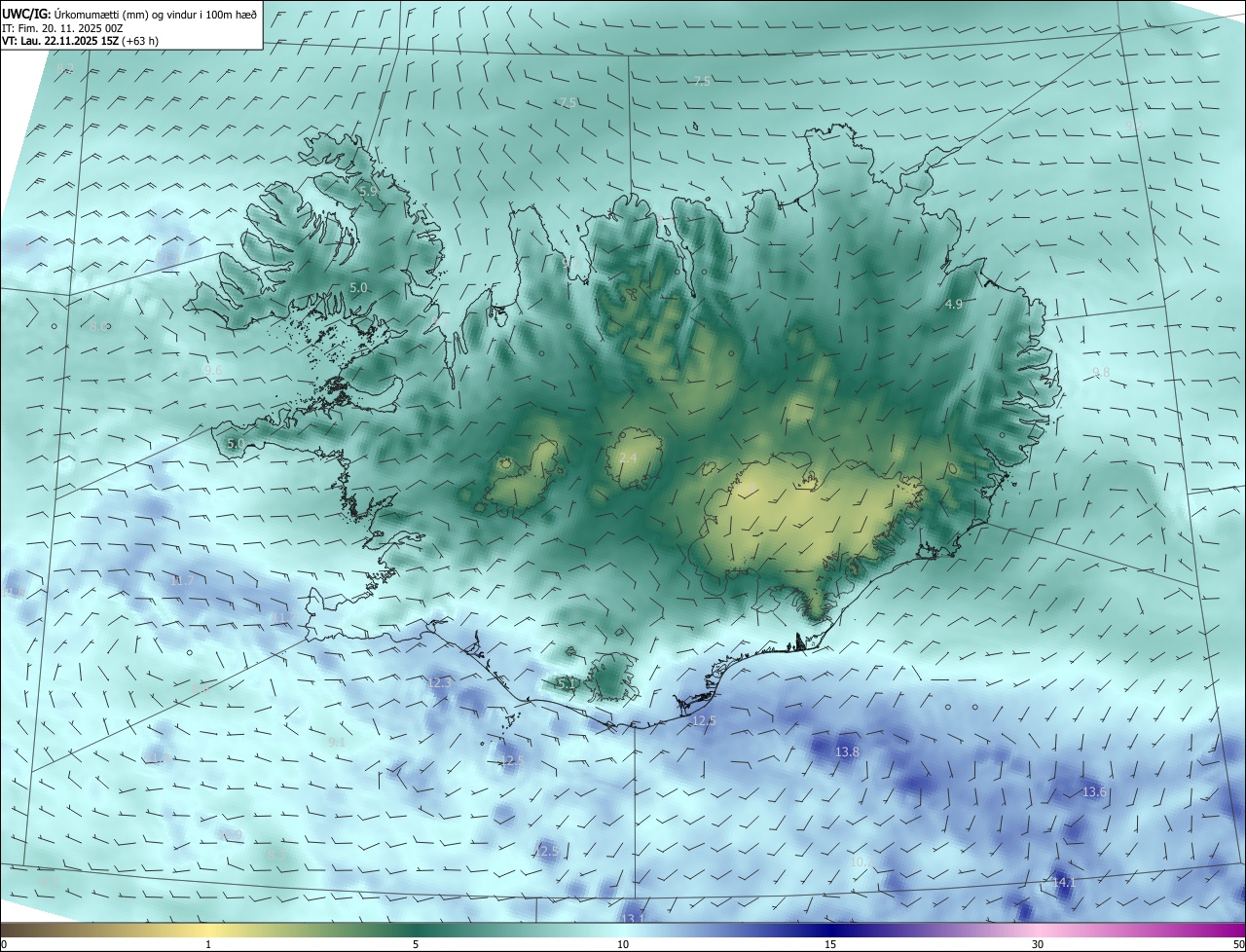This screenshot has width=1246, height=952.
Task: Click the 9.1 value label over the sea
Action: point(337,742)
